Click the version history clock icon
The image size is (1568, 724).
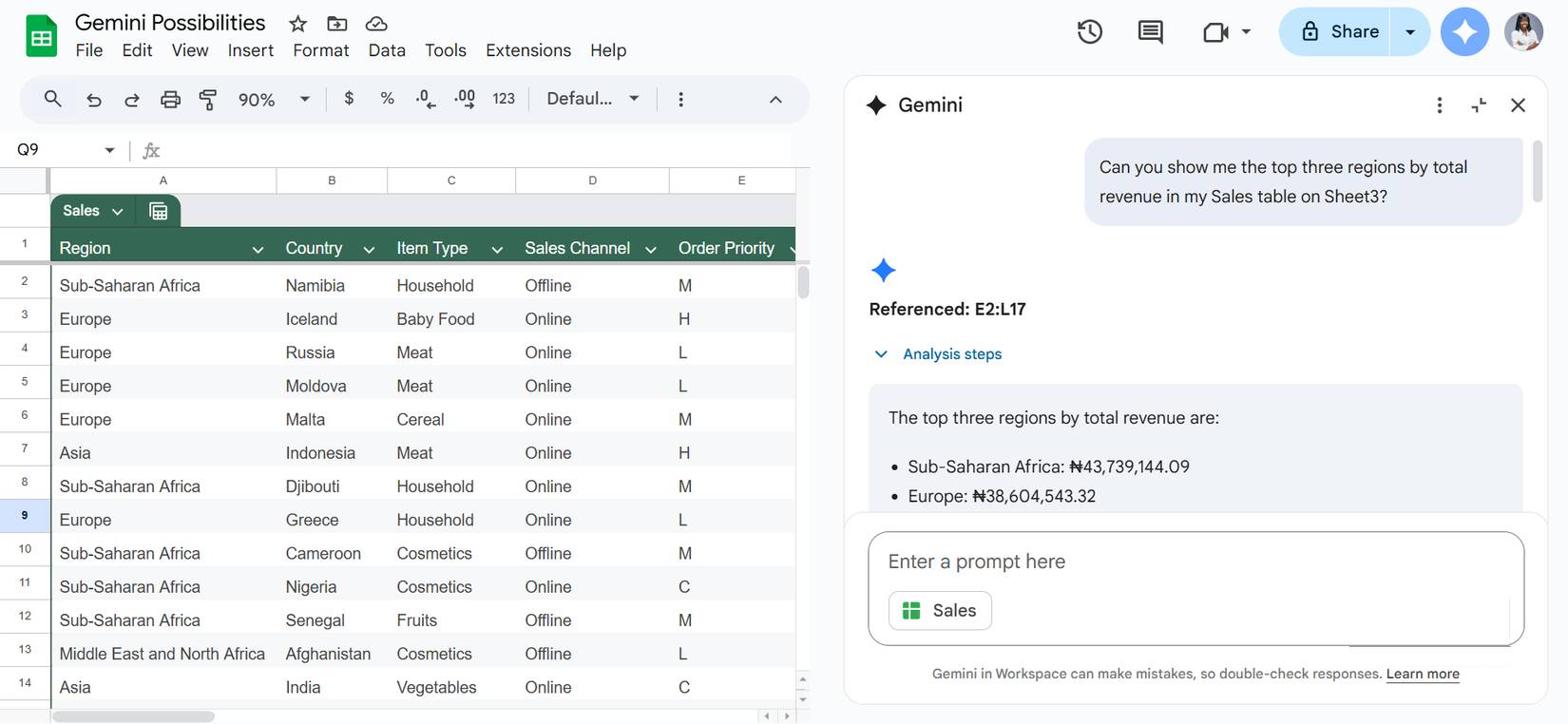click(1089, 31)
